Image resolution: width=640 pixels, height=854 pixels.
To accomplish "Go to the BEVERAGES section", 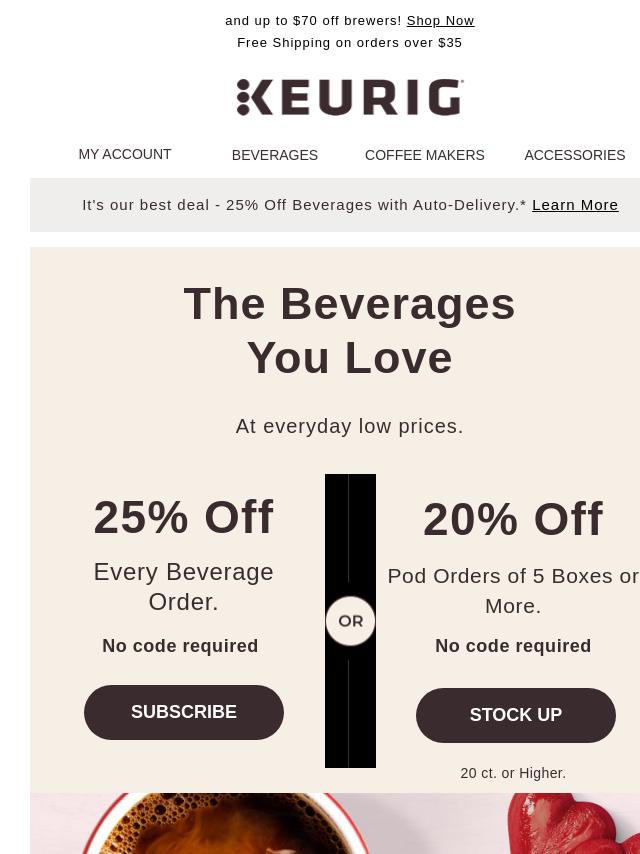I will (x=275, y=155).
